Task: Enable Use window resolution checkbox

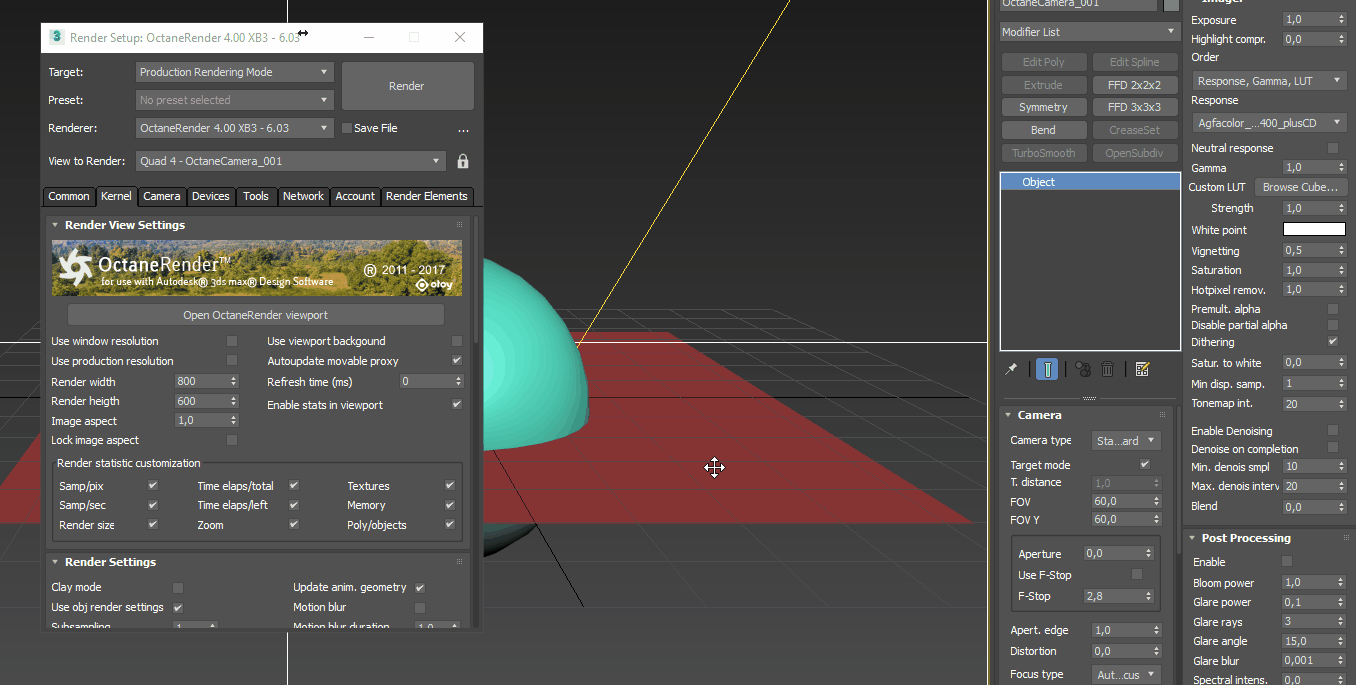Action: pyautogui.click(x=232, y=341)
